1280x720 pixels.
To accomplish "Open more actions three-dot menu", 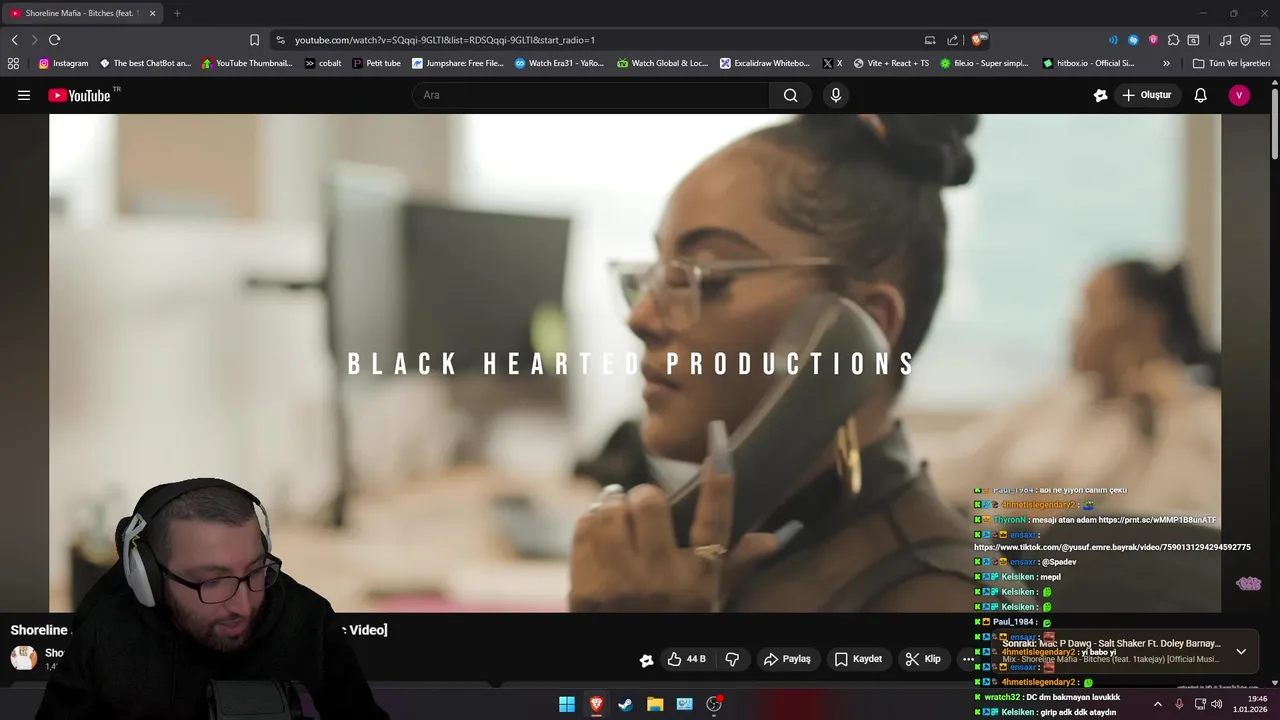I will 967,659.
